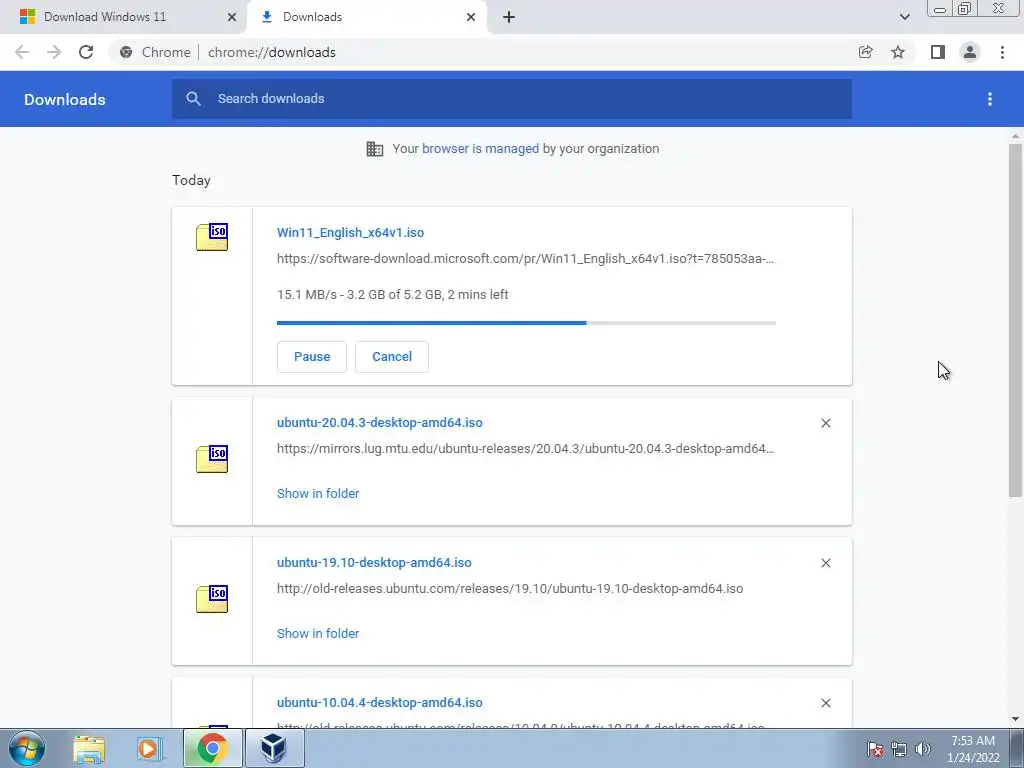Open the Chrome profile avatar
The image size is (1024, 768).
click(970, 52)
